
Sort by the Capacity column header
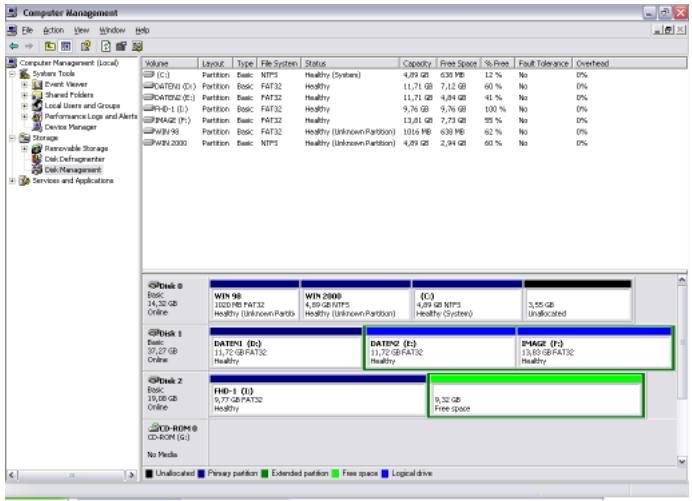[418, 63]
